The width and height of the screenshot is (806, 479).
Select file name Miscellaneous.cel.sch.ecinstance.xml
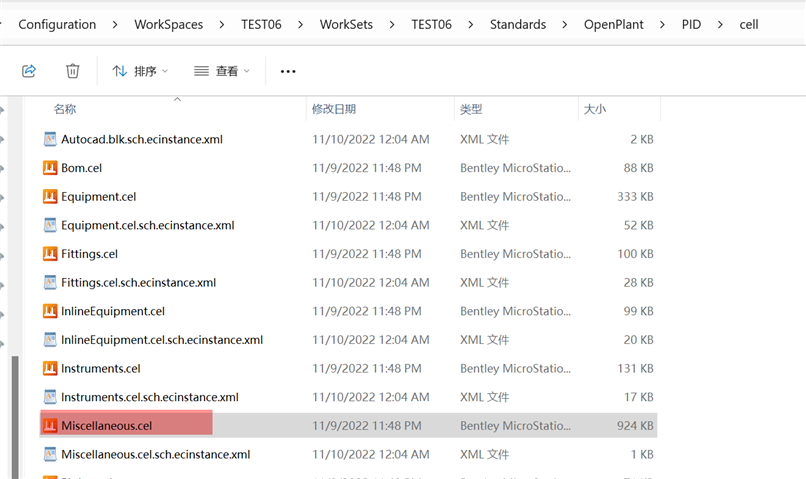click(x=156, y=454)
